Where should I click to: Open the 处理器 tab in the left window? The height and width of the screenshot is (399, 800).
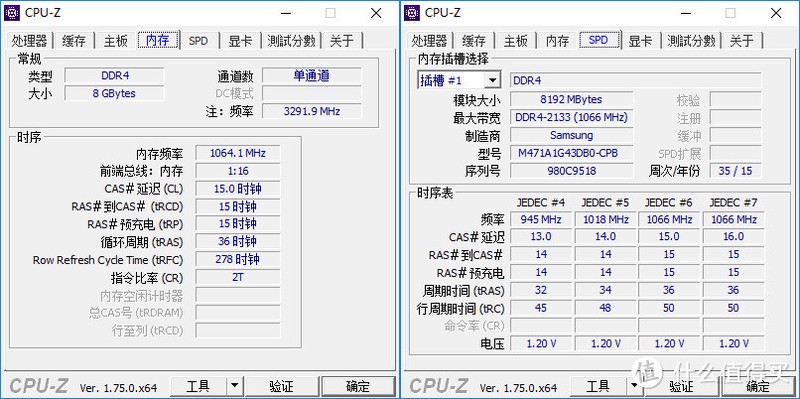coord(30,41)
